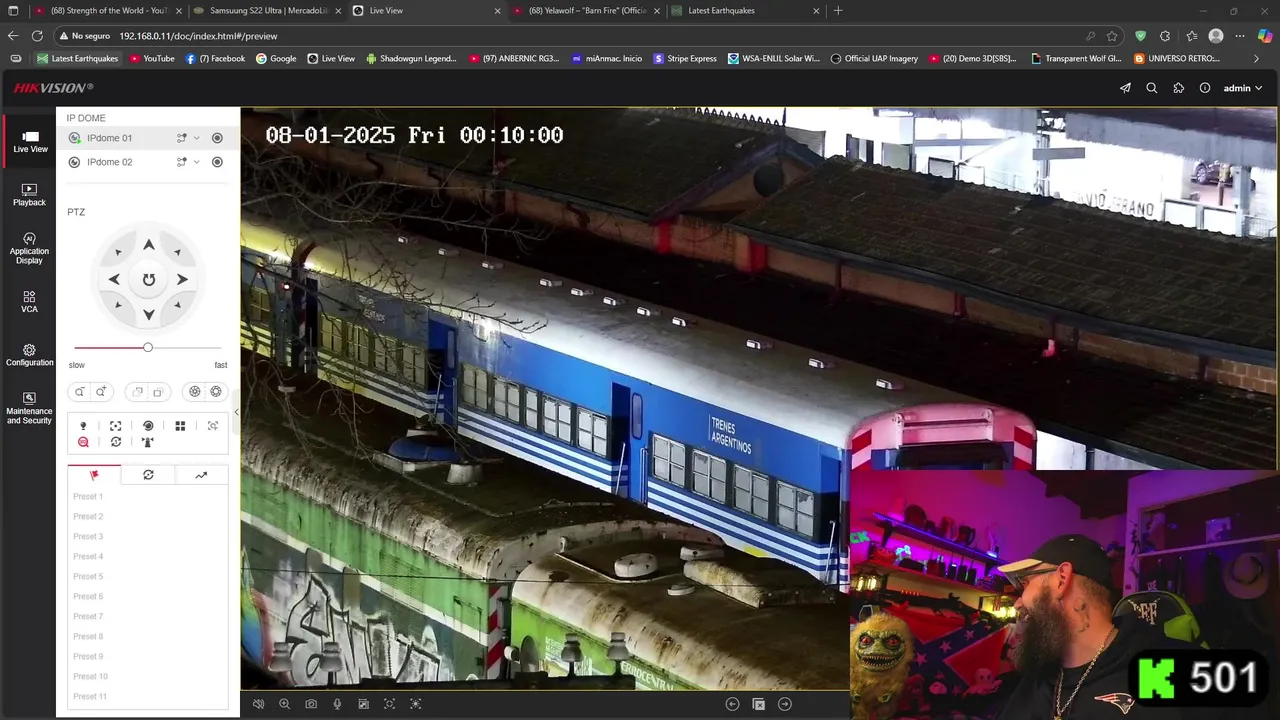Image resolution: width=1280 pixels, height=720 pixels.
Task: Adjust the PTZ speed slider
Action: pos(148,348)
